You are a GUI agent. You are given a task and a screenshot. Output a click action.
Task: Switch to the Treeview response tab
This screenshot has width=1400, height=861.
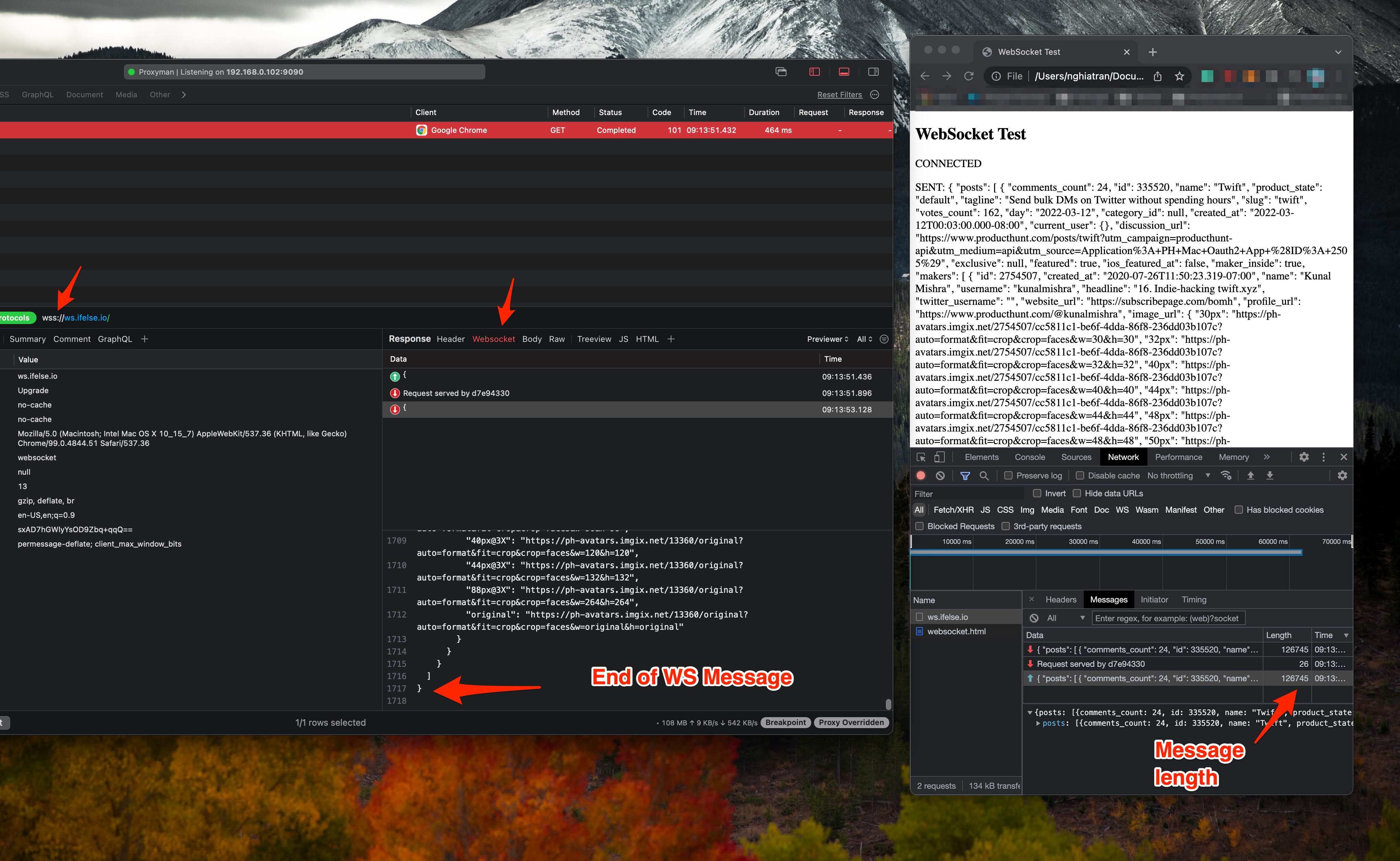point(594,339)
